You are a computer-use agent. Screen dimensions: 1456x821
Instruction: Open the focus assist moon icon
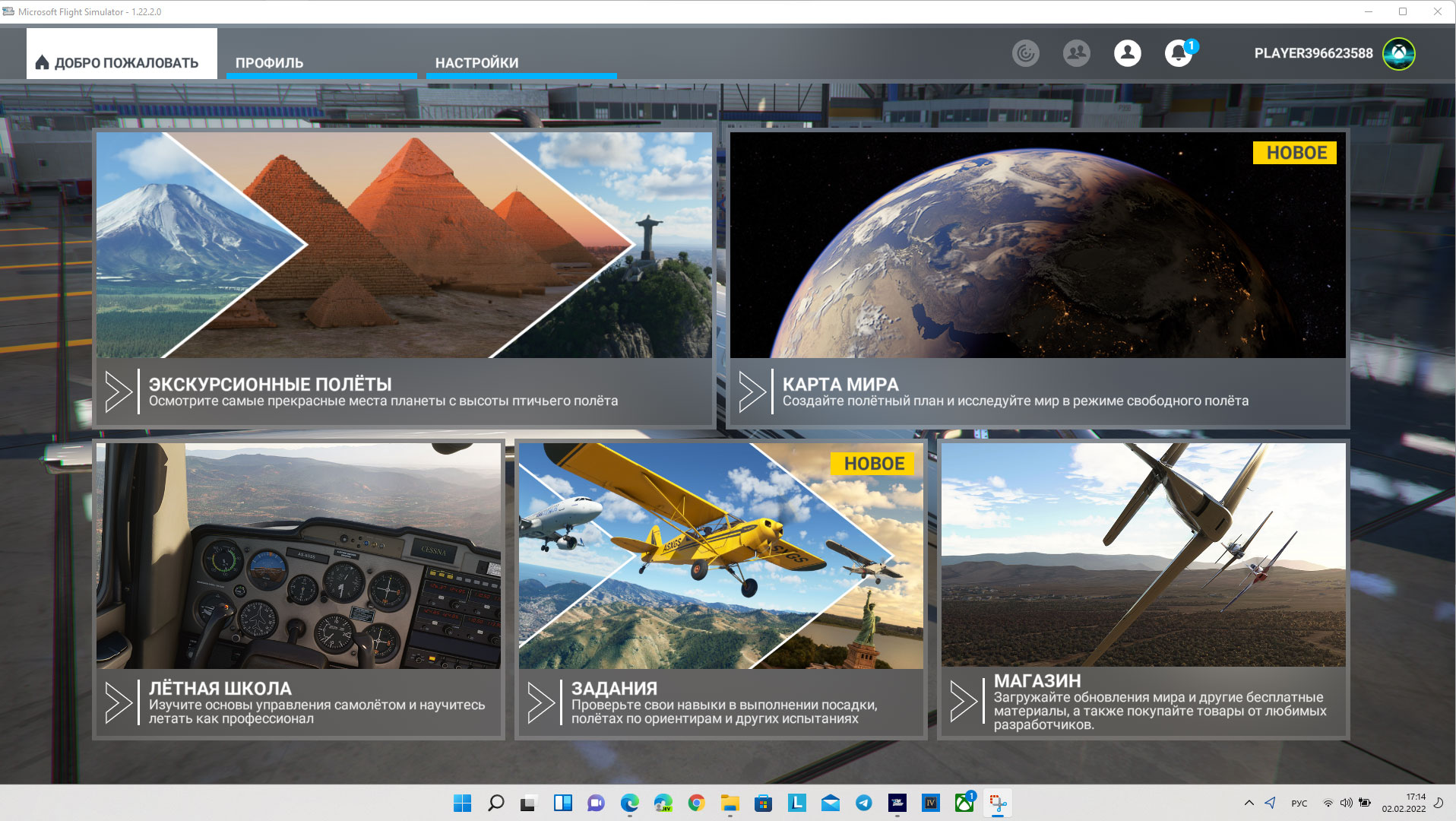1439,803
